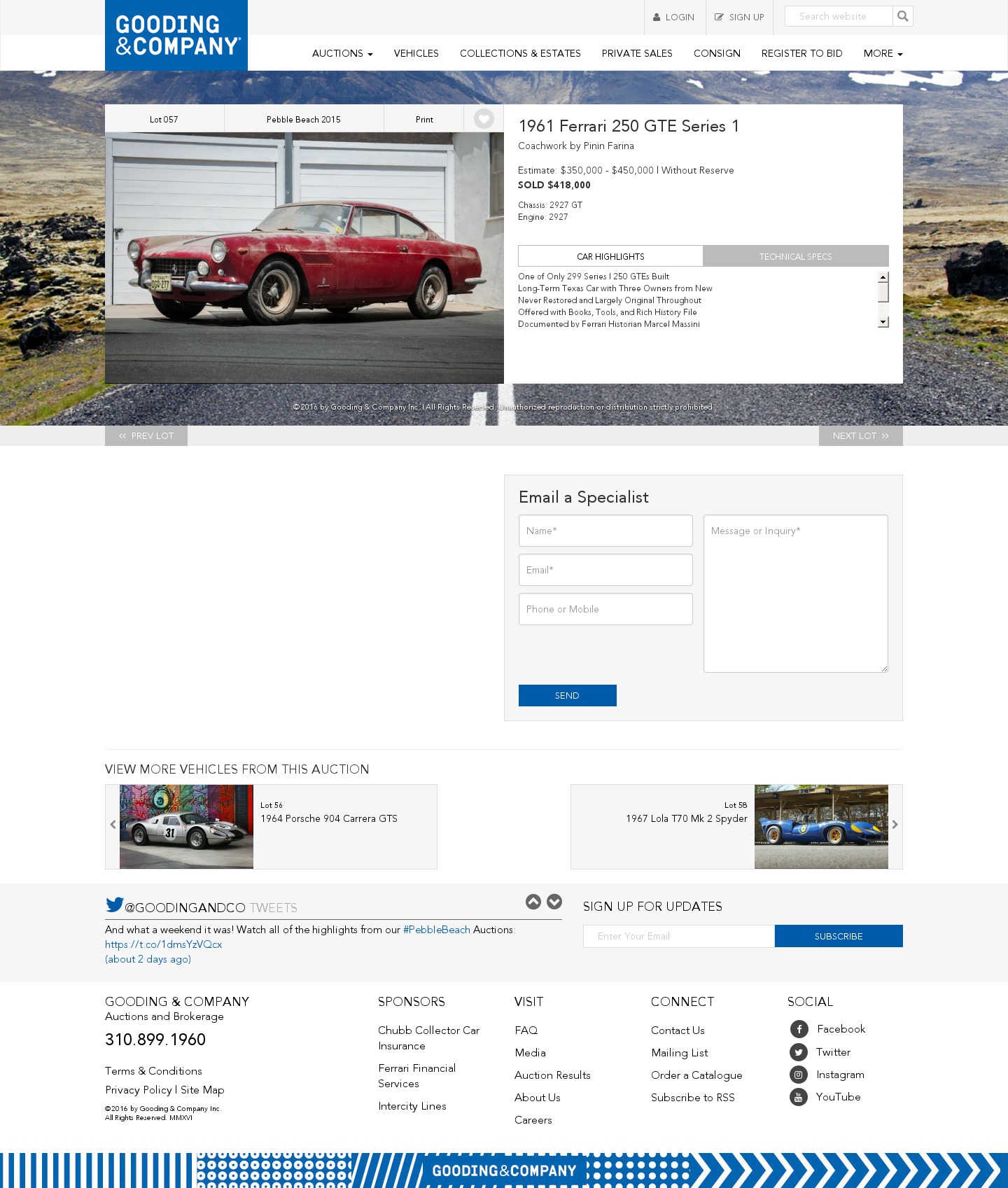Image resolution: width=1008 pixels, height=1188 pixels.
Task: Click the Email field in specialist form
Action: [605, 570]
